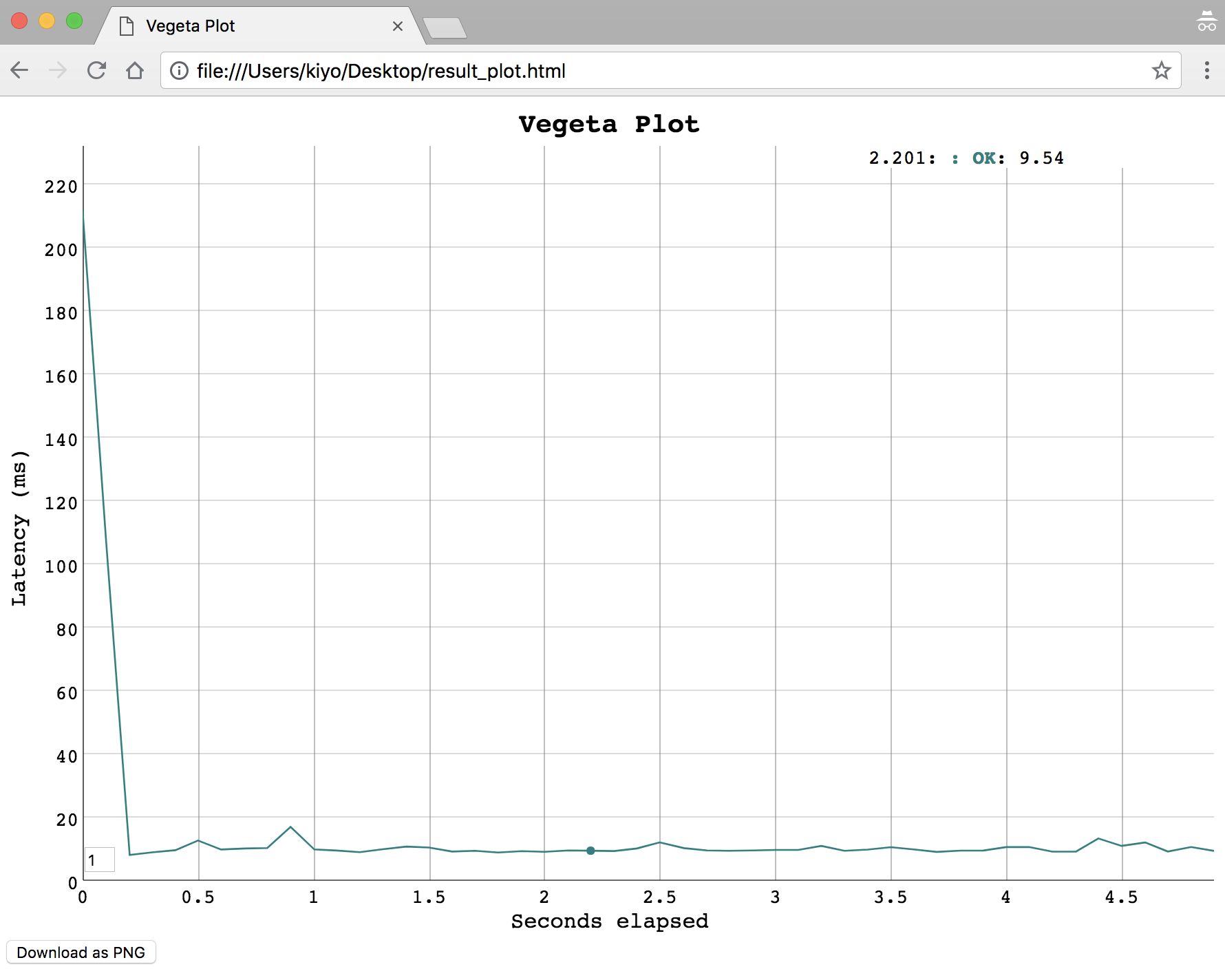This screenshot has width=1225, height=980.
Task: Click the x-axis tick label 2.5
Action: click(660, 897)
